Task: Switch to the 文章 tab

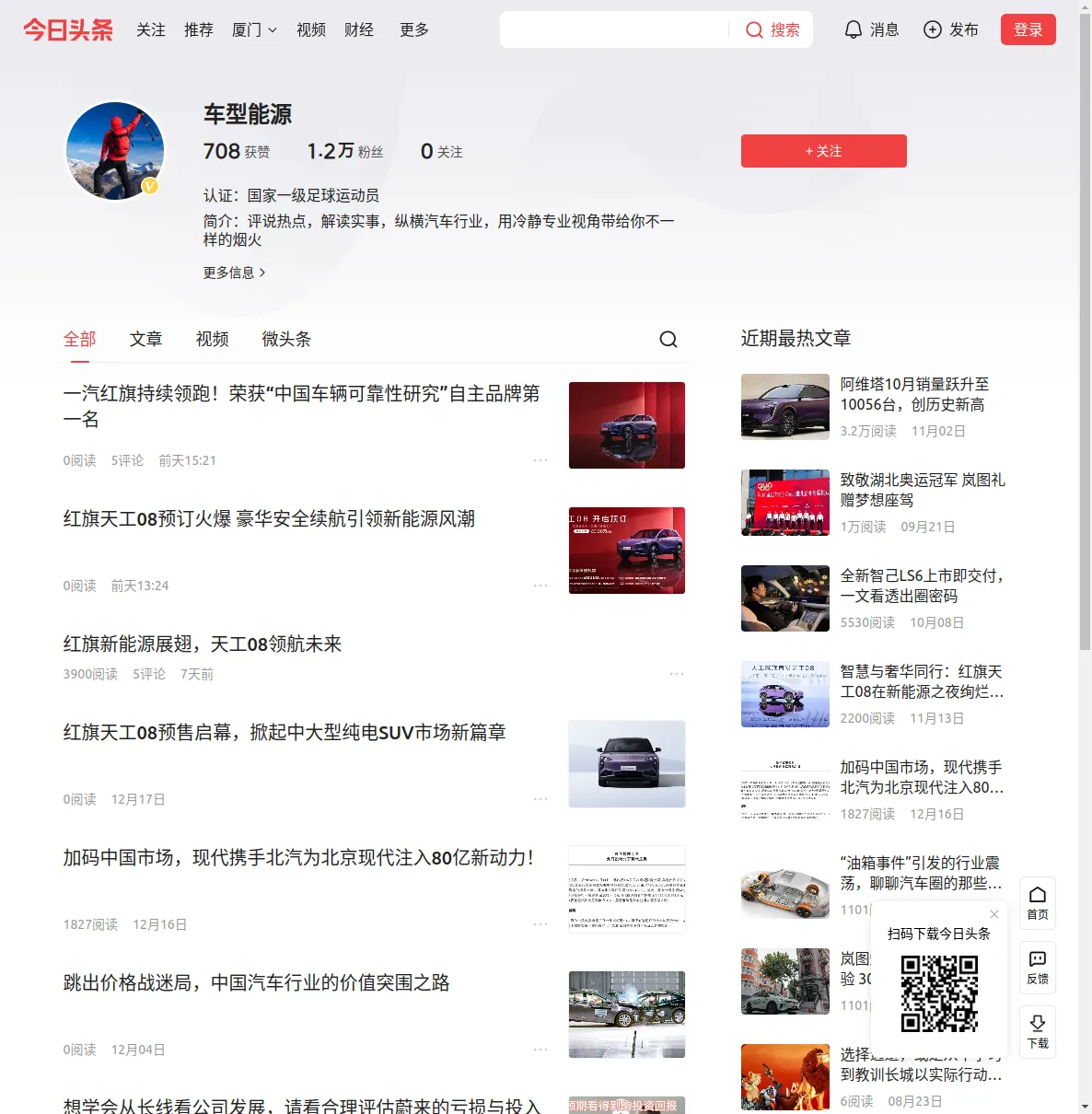Action: point(145,339)
